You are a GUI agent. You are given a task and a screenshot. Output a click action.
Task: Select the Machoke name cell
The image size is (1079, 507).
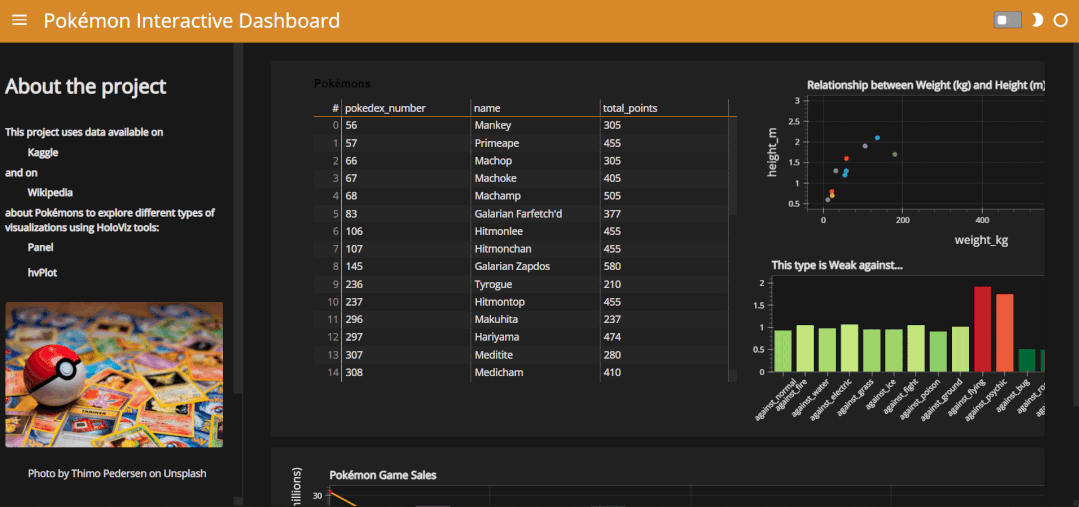(535, 178)
